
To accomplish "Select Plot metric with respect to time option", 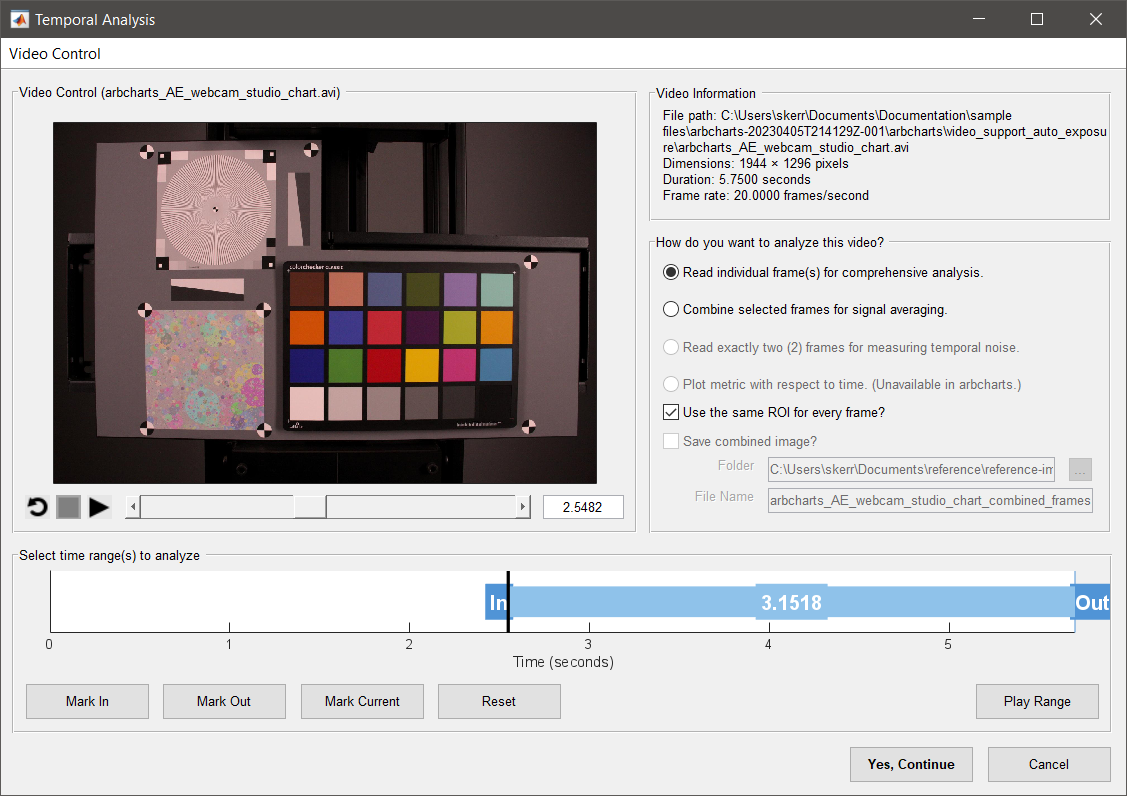I will click(x=842, y=384).
